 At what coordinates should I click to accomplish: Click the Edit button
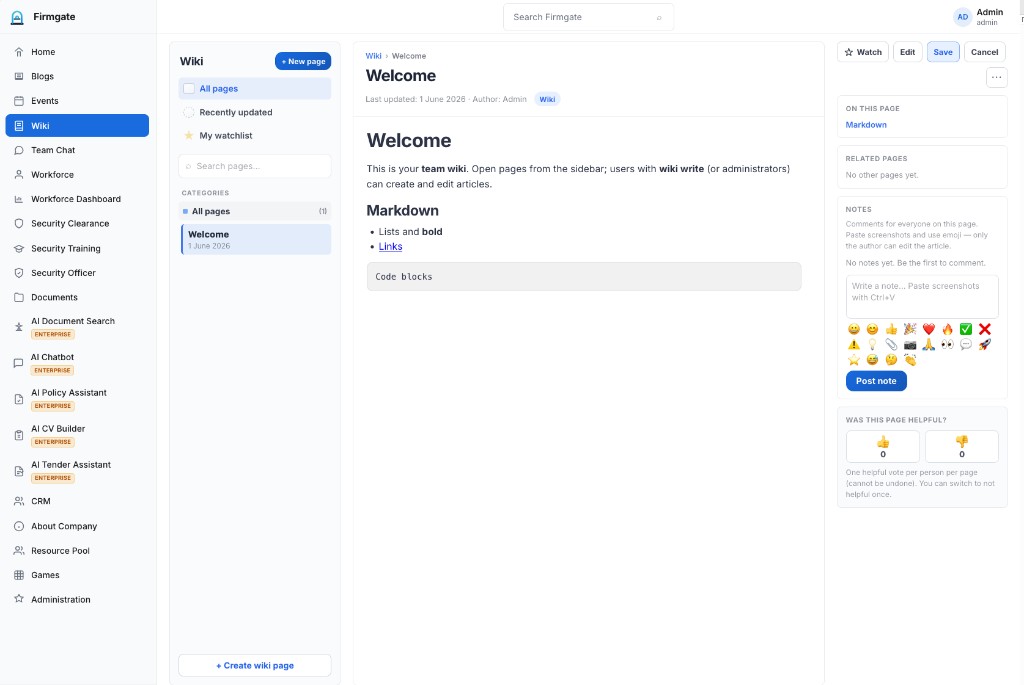pos(907,52)
